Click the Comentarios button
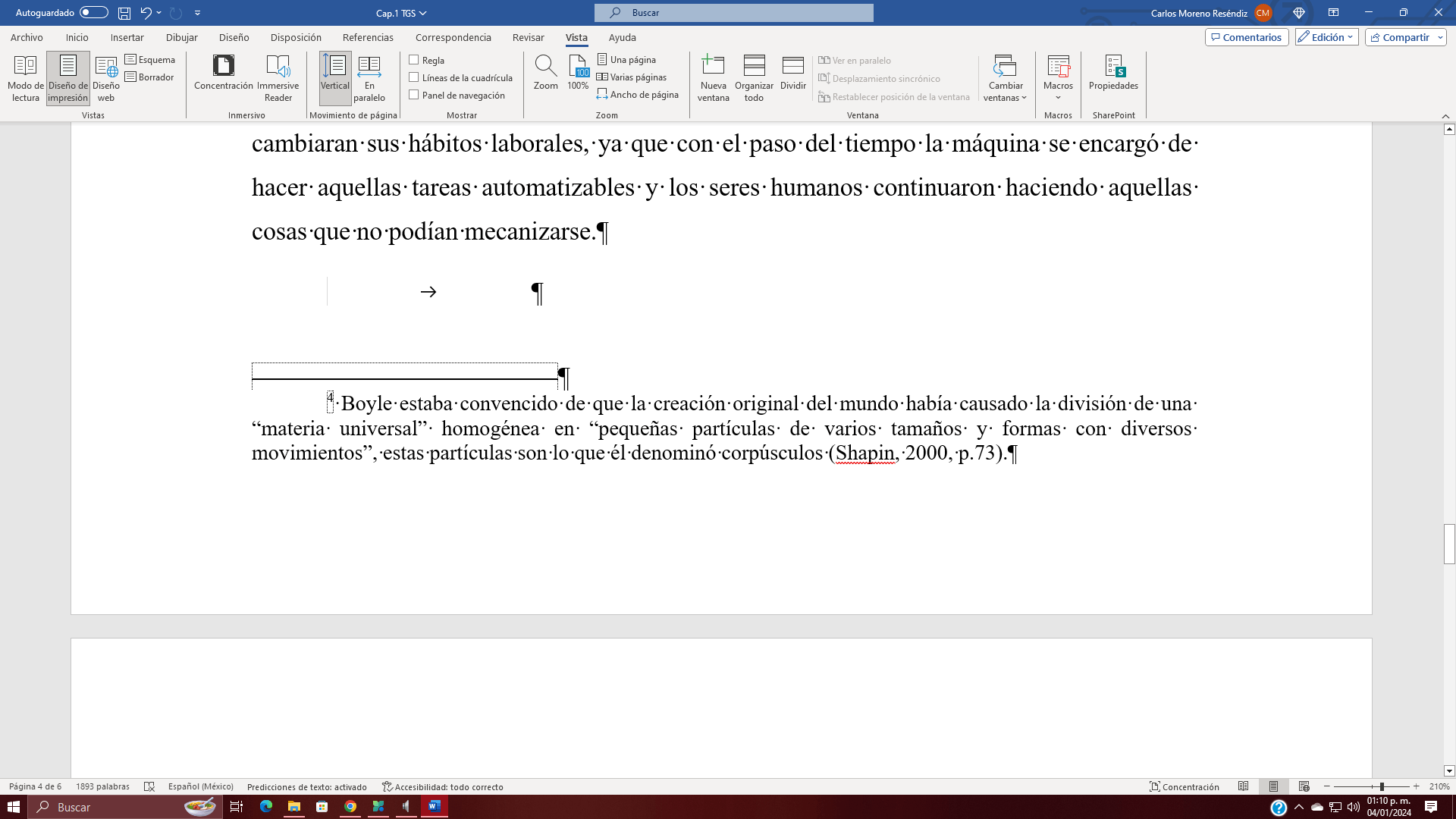Screen dimensions: 1456x819 [x=1246, y=37]
